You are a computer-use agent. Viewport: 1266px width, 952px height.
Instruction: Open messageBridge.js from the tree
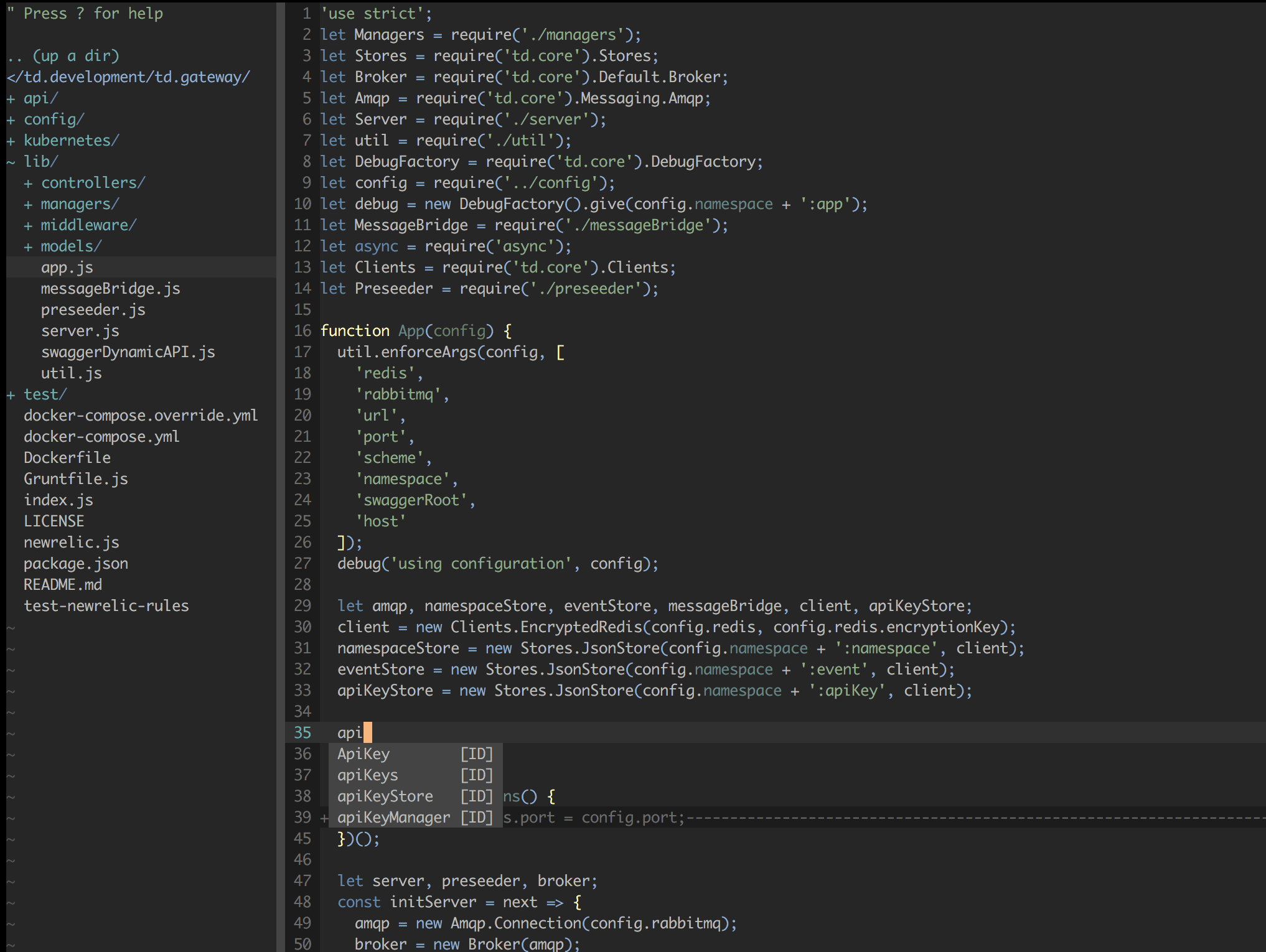(110, 289)
